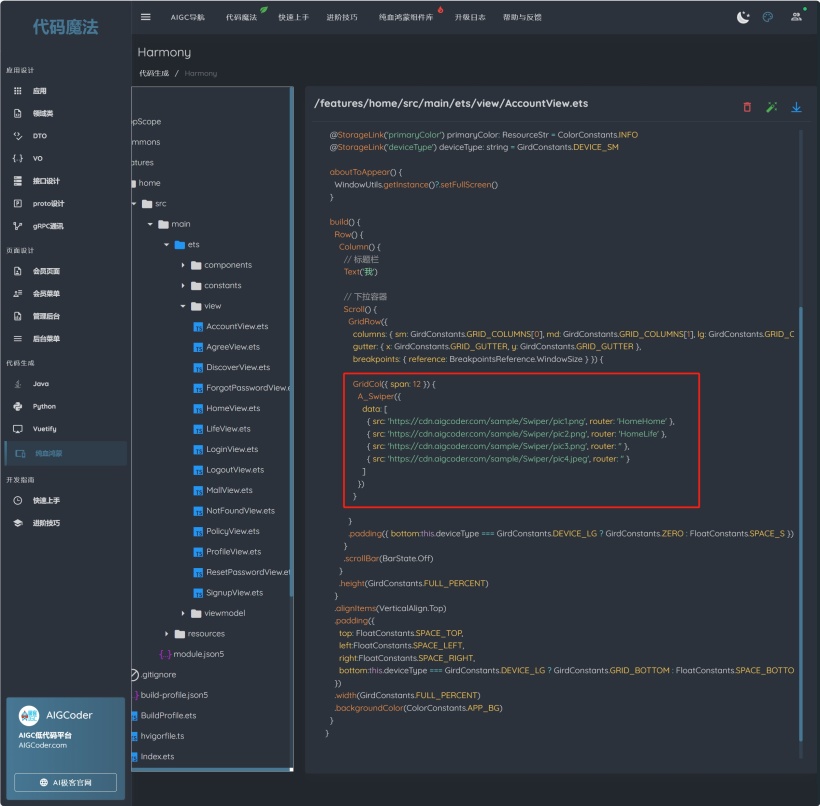
Task: Click the 代码生成 breadcrumb link
Action: pyautogui.click(x=153, y=74)
